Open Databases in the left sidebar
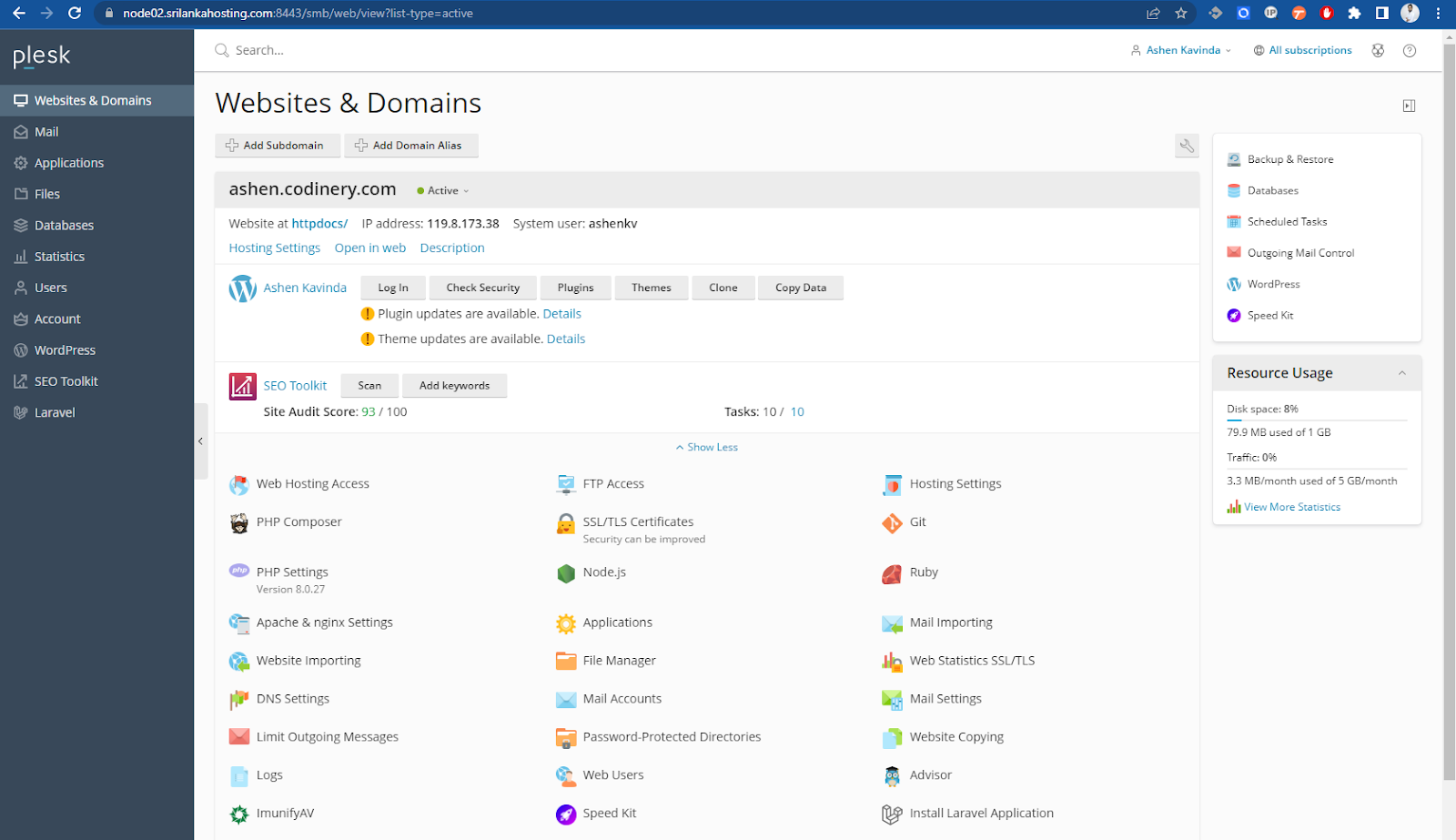Image resolution: width=1456 pixels, height=840 pixels. point(64,226)
